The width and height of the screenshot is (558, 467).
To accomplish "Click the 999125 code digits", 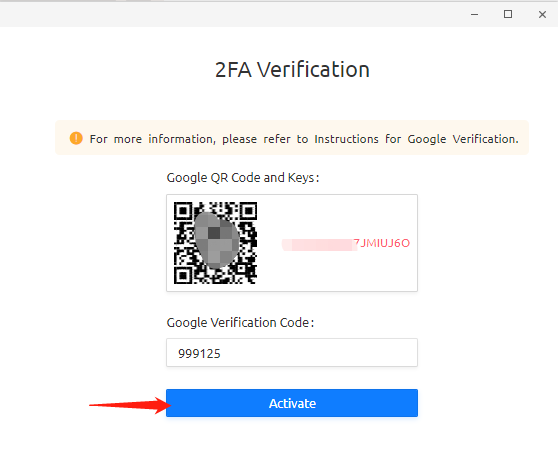I will [x=199, y=353].
